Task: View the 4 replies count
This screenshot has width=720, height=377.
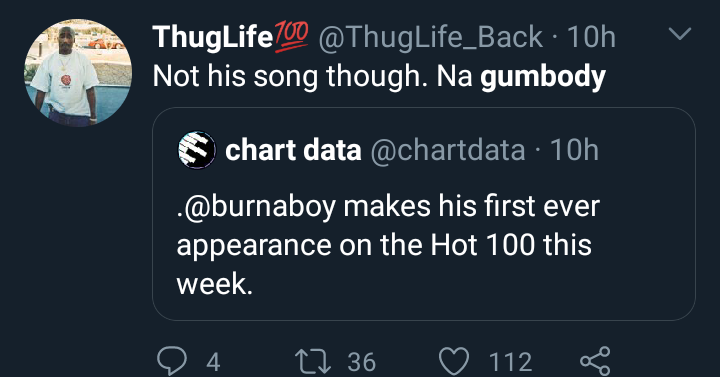Action: click(x=213, y=362)
